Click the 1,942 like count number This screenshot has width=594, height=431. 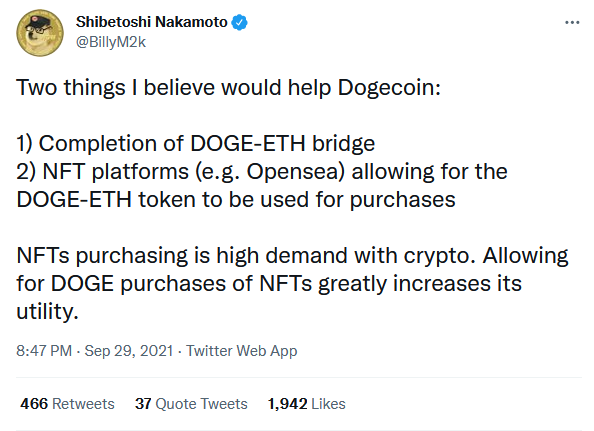287,404
